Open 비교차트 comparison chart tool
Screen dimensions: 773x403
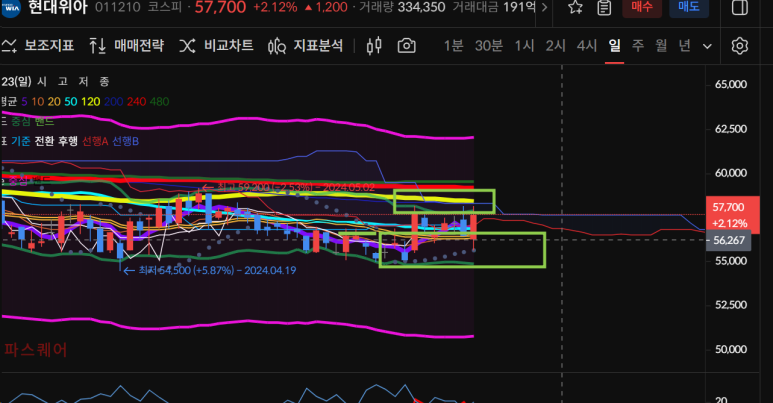[216, 46]
